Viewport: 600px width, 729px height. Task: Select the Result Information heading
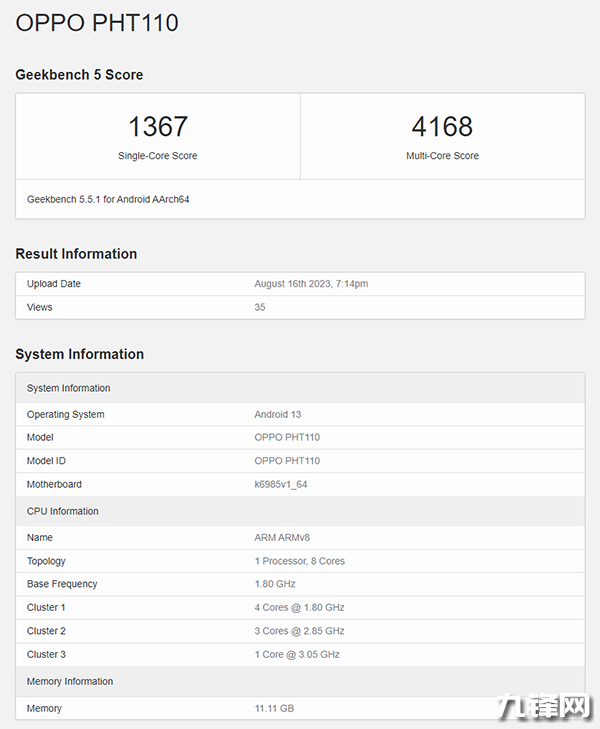tap(76, 254)
